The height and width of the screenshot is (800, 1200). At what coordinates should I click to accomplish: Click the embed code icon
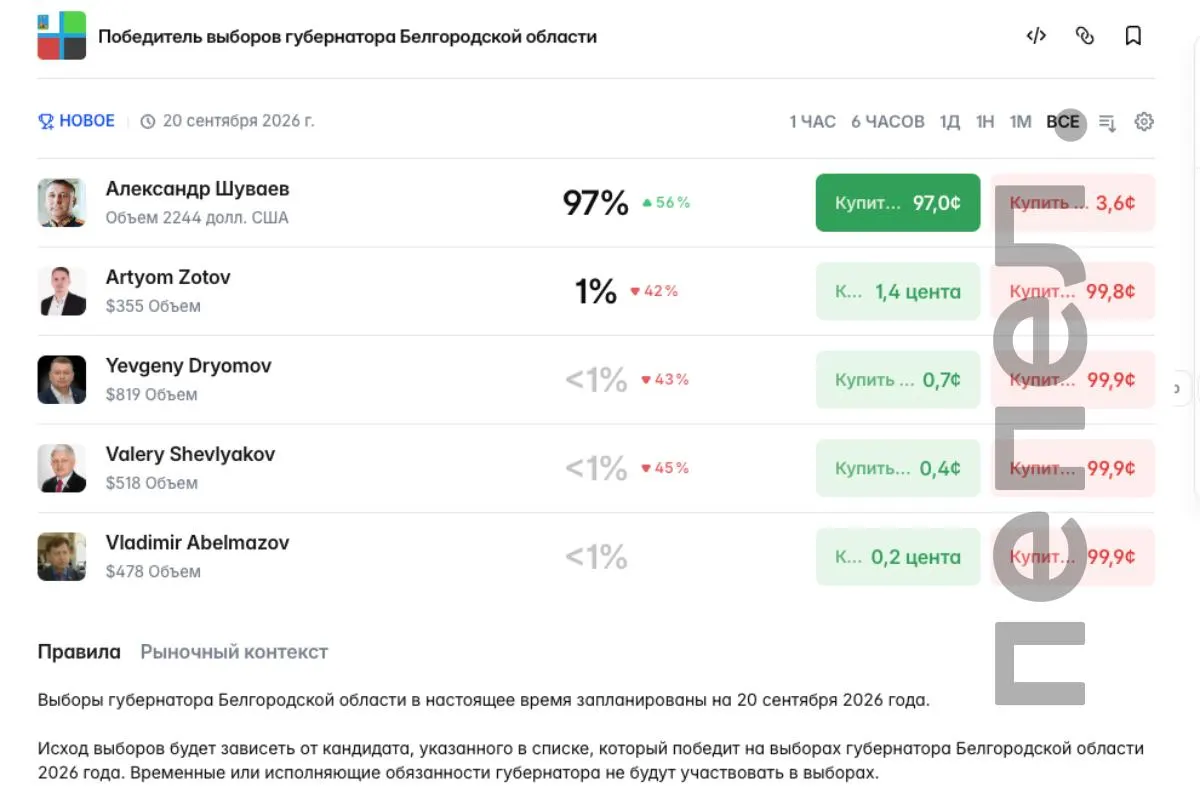1036,36
